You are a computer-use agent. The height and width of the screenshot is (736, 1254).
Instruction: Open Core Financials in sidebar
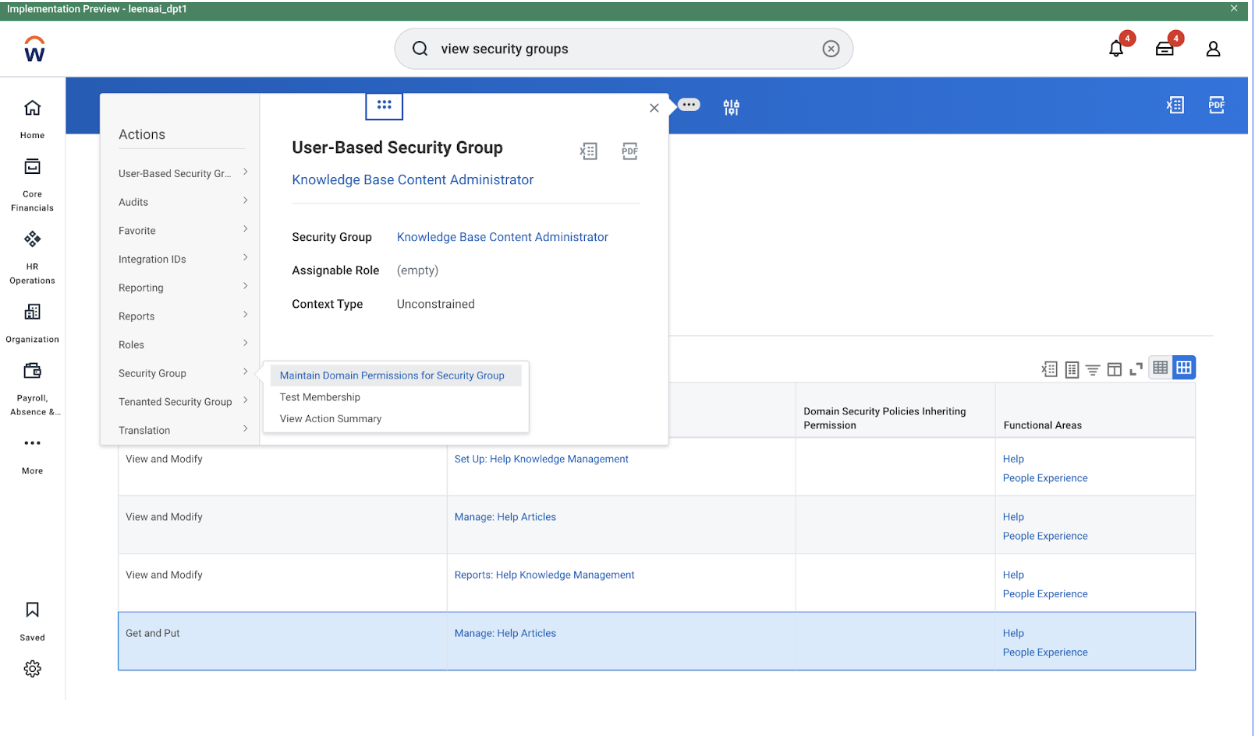coord(32,184)
